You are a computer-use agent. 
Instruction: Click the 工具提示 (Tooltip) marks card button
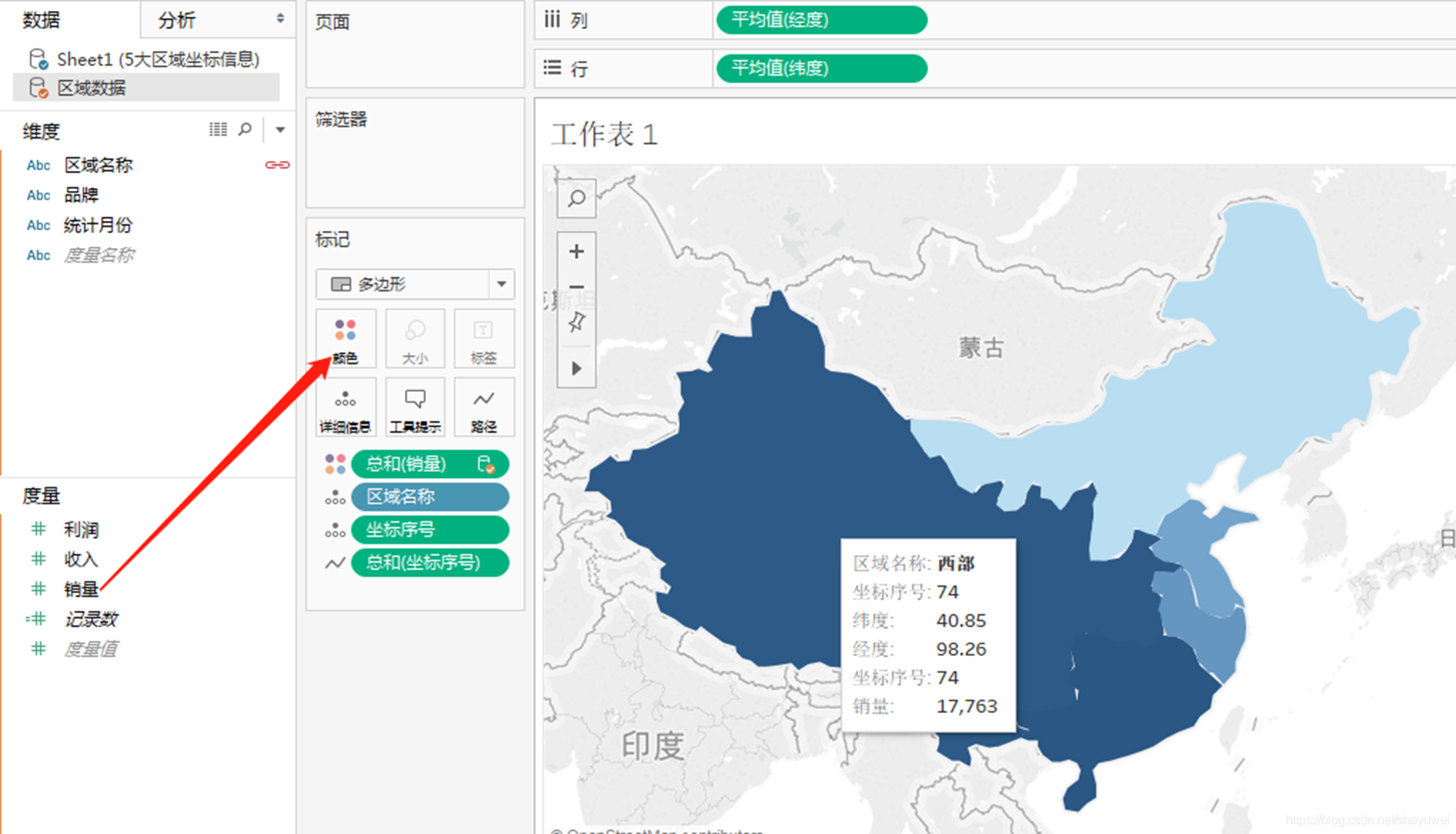click(415, 407)
